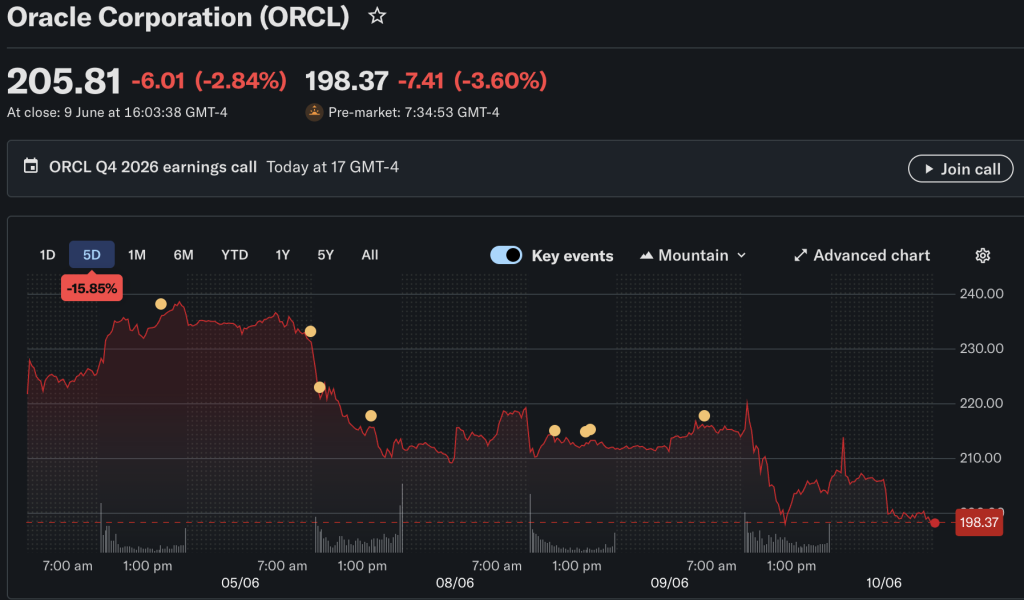
Task: Click the 08/06 date label
Action: 455,583
